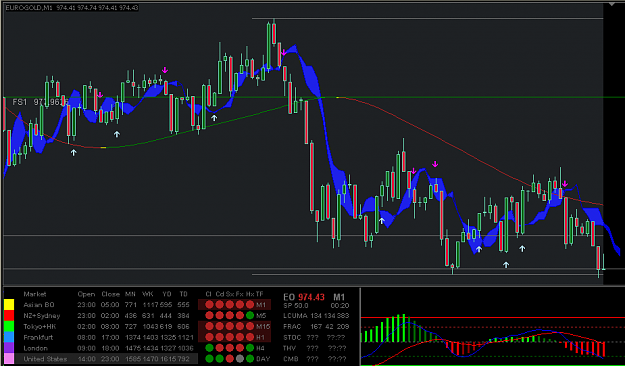Click the oscillator histogram sub-window
Viewport: 625px width, 366px height.
pos(492,327)
